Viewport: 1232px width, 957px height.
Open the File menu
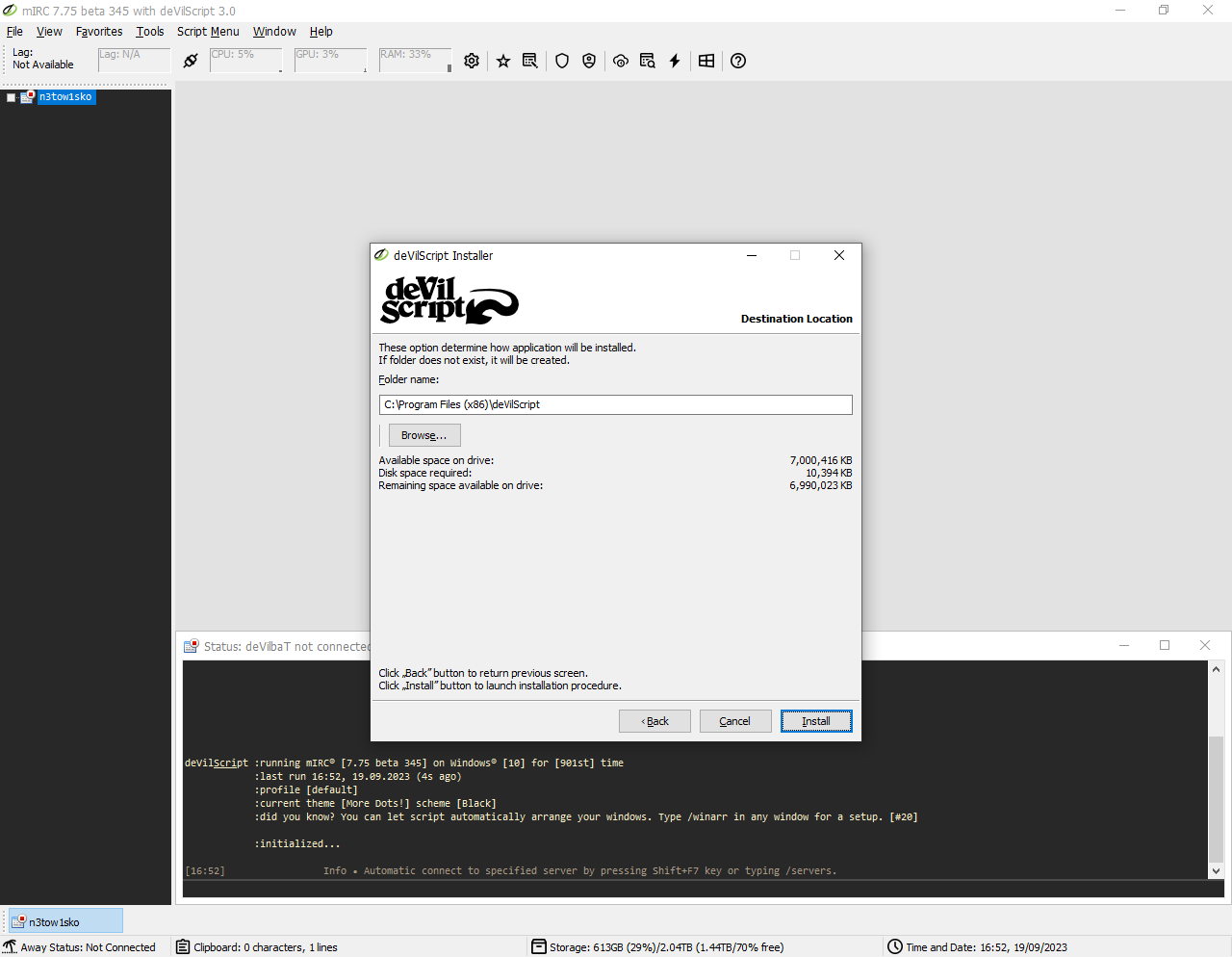(14, 31)
